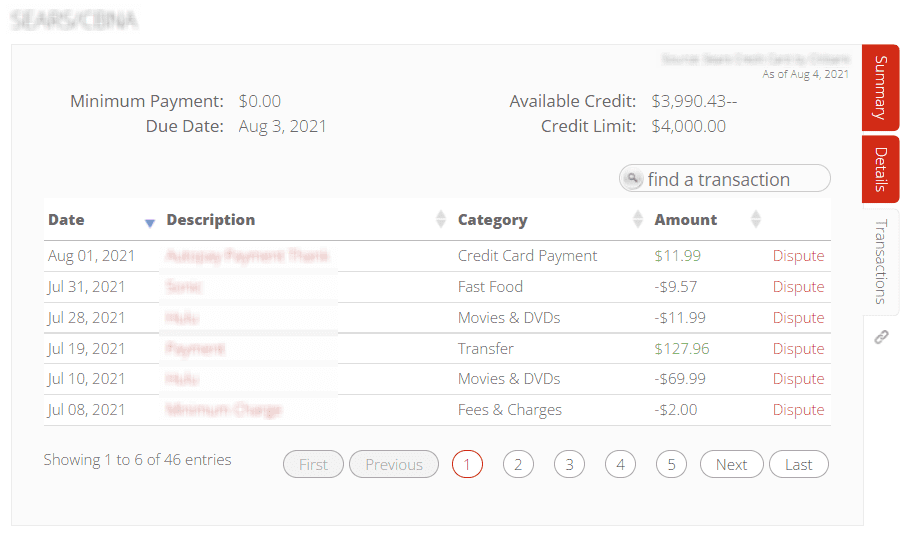The width and height of the screenshot is (915, 537).
Task: Dispute the Jul 08 Fees & Charges entry
Action: click(x=798, y=410)
